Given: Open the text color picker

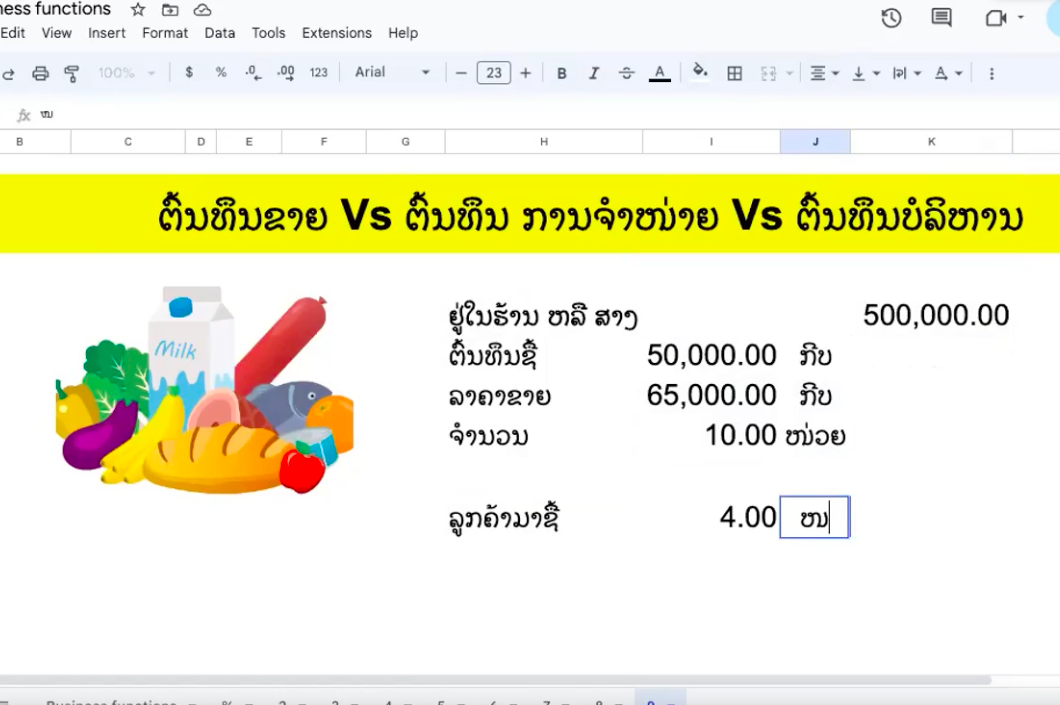Looking at the screenshot, I should click(x=660, y=73).
